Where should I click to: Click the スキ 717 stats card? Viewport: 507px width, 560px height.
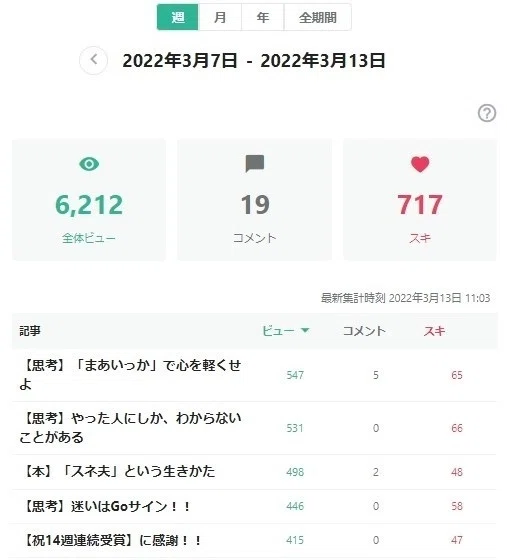point(420,199)
